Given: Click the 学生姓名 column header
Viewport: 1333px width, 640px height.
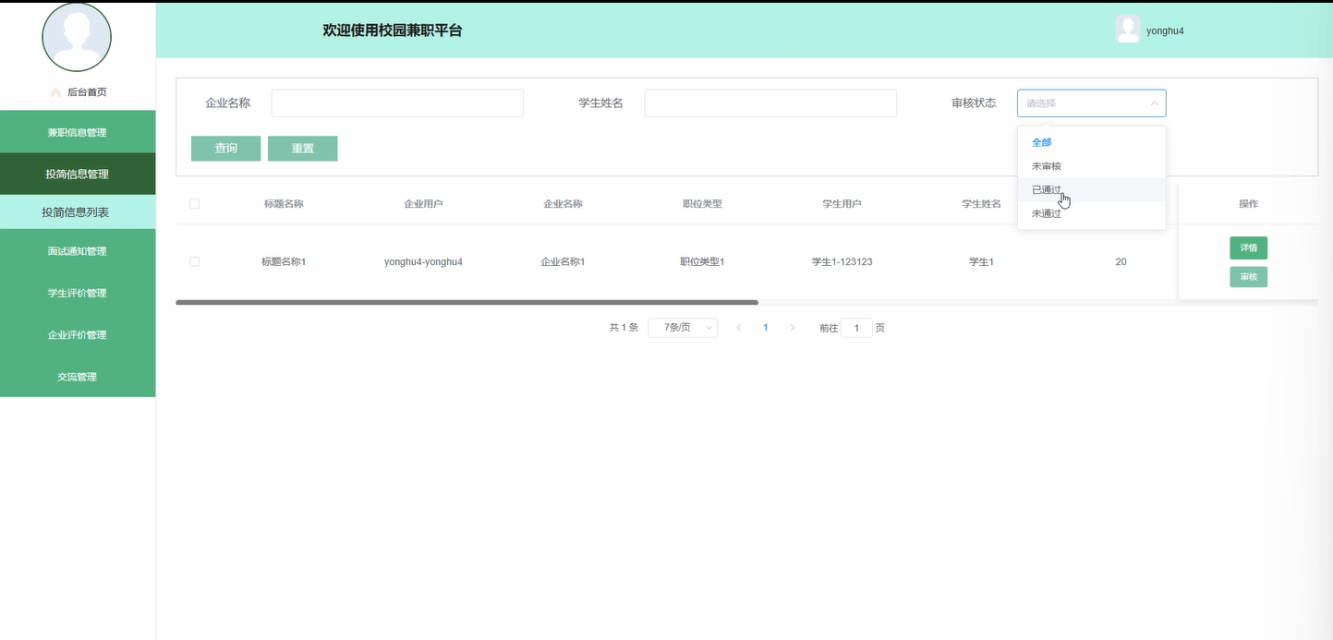Looking at the screenshot, I should 981,204.
